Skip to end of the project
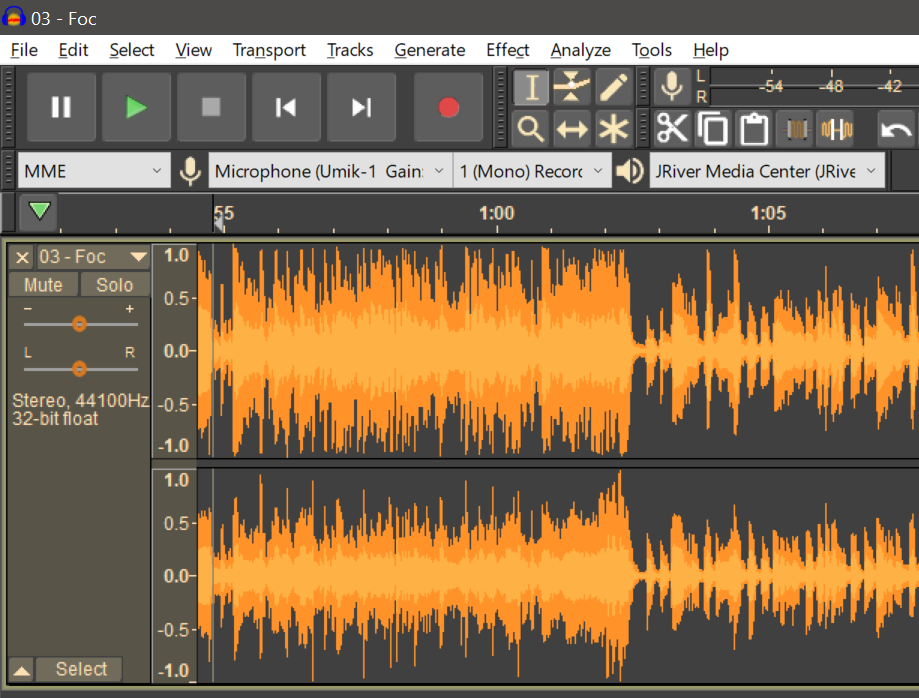 pyautogui.click(x=361, y=107)
